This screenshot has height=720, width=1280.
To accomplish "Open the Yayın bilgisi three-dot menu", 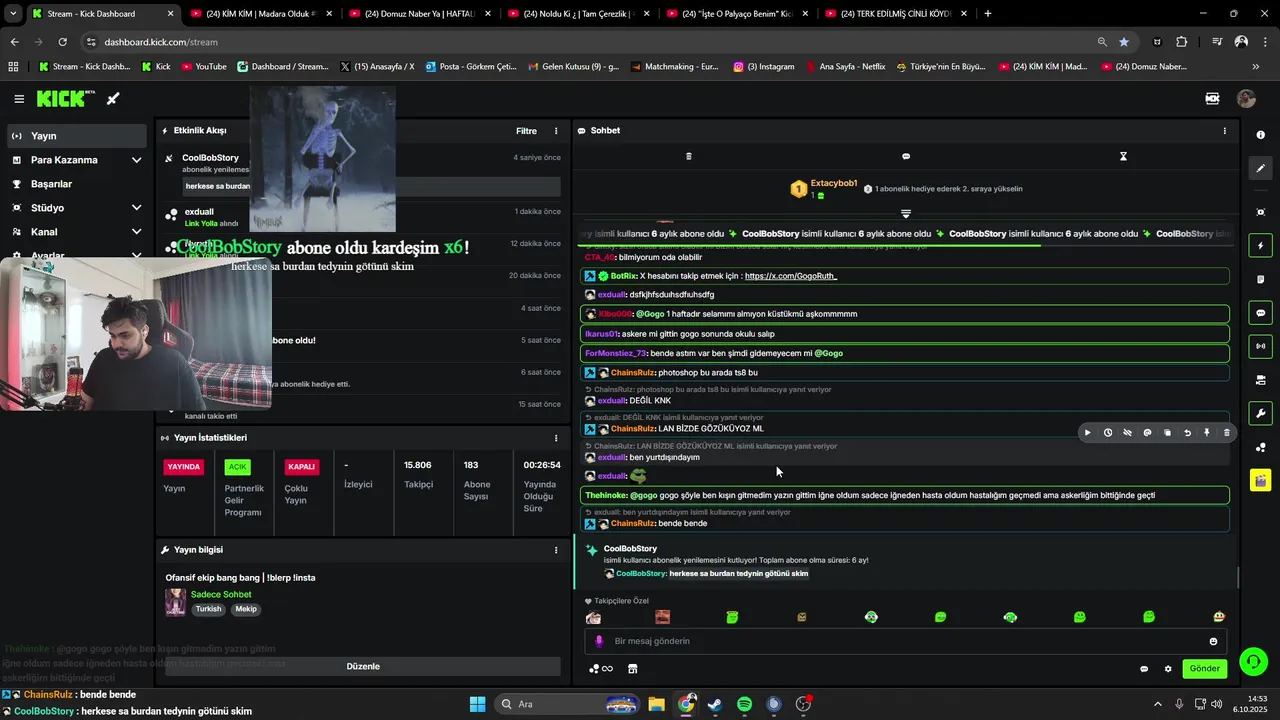I will point(556,550).
